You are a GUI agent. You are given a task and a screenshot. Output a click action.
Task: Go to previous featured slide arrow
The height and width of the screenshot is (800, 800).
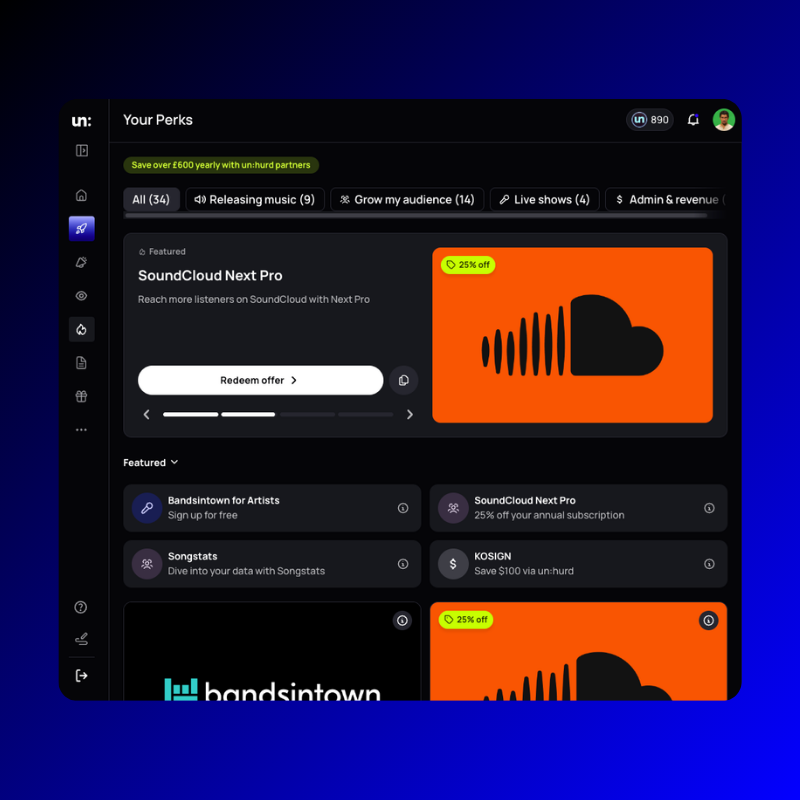(x=147, y=414)
